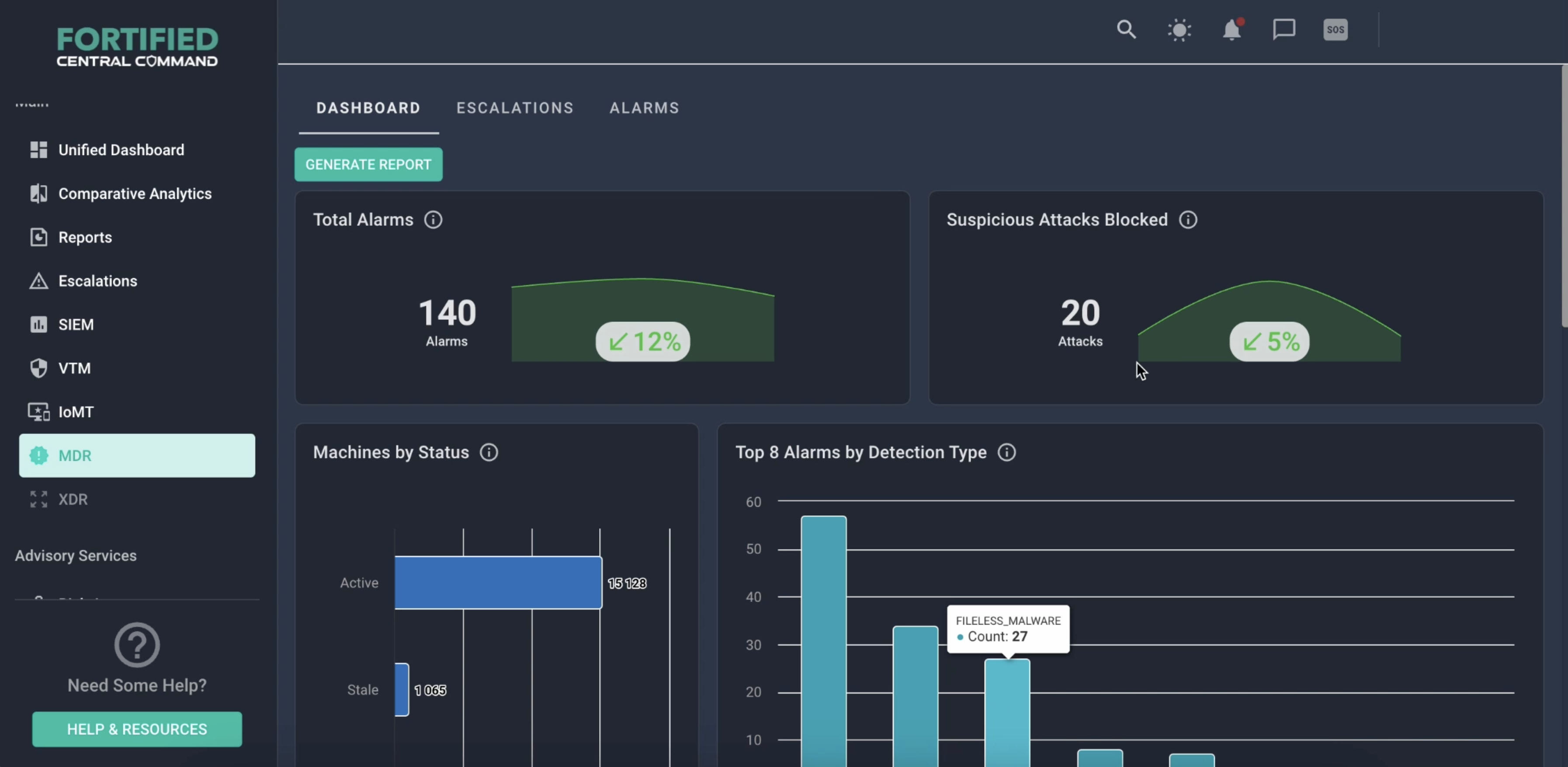This screenshot has height=767, width=1568.
Task: Click the highlighted FILELESS_MALWARE bar
Action: click(1007, 712)
